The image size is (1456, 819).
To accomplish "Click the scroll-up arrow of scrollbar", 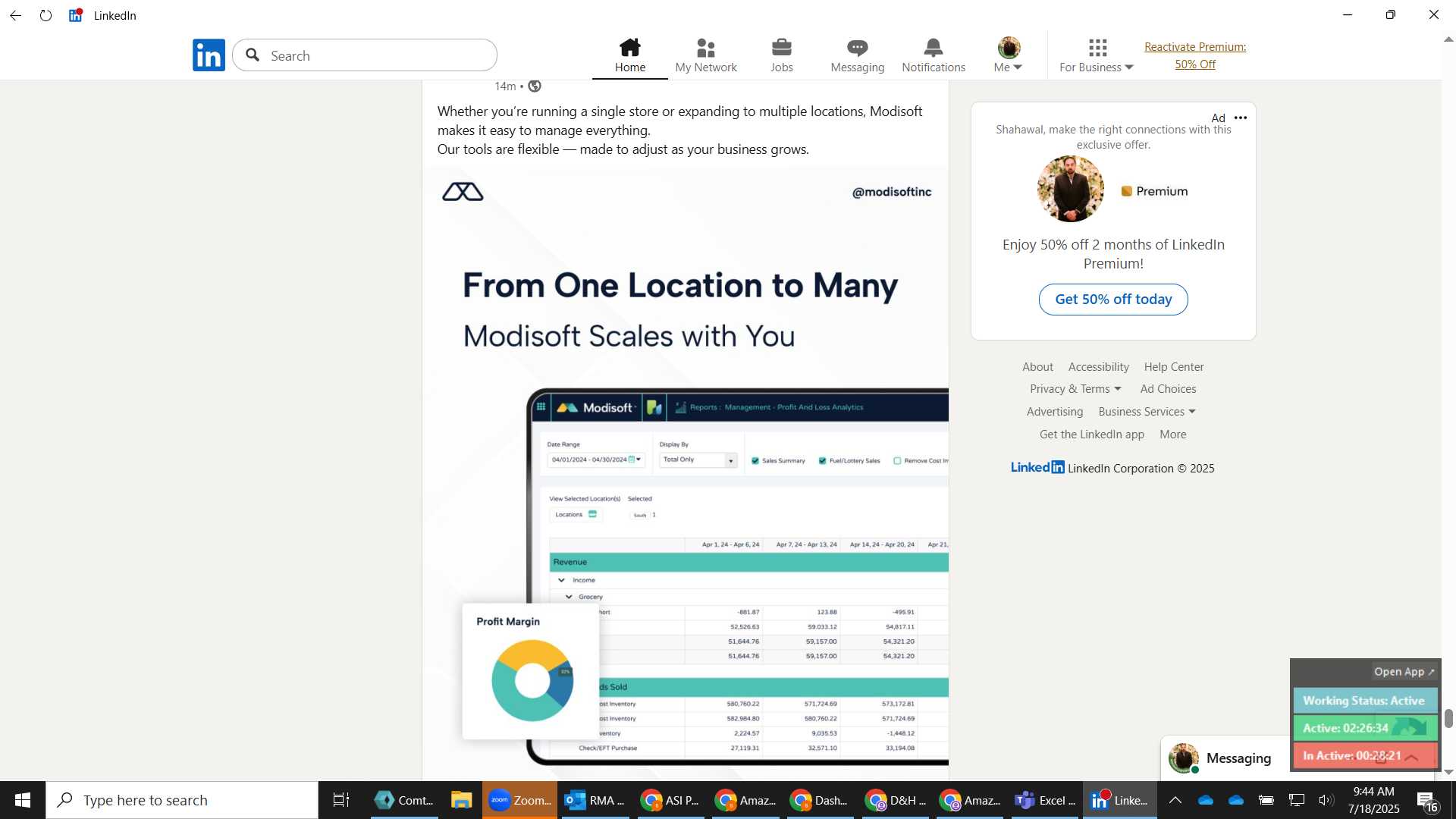I will click(x=1448, y=39).
